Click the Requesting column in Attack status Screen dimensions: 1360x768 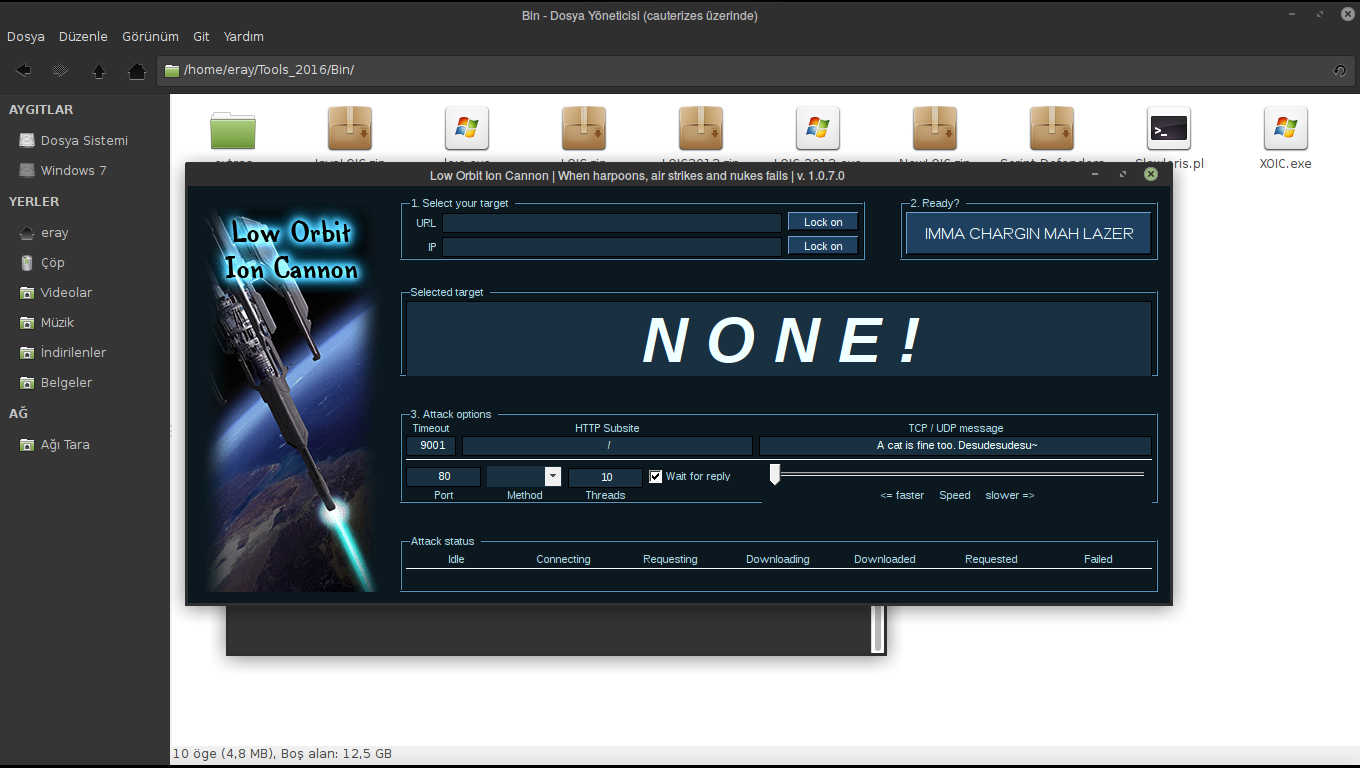click(670, 559)
